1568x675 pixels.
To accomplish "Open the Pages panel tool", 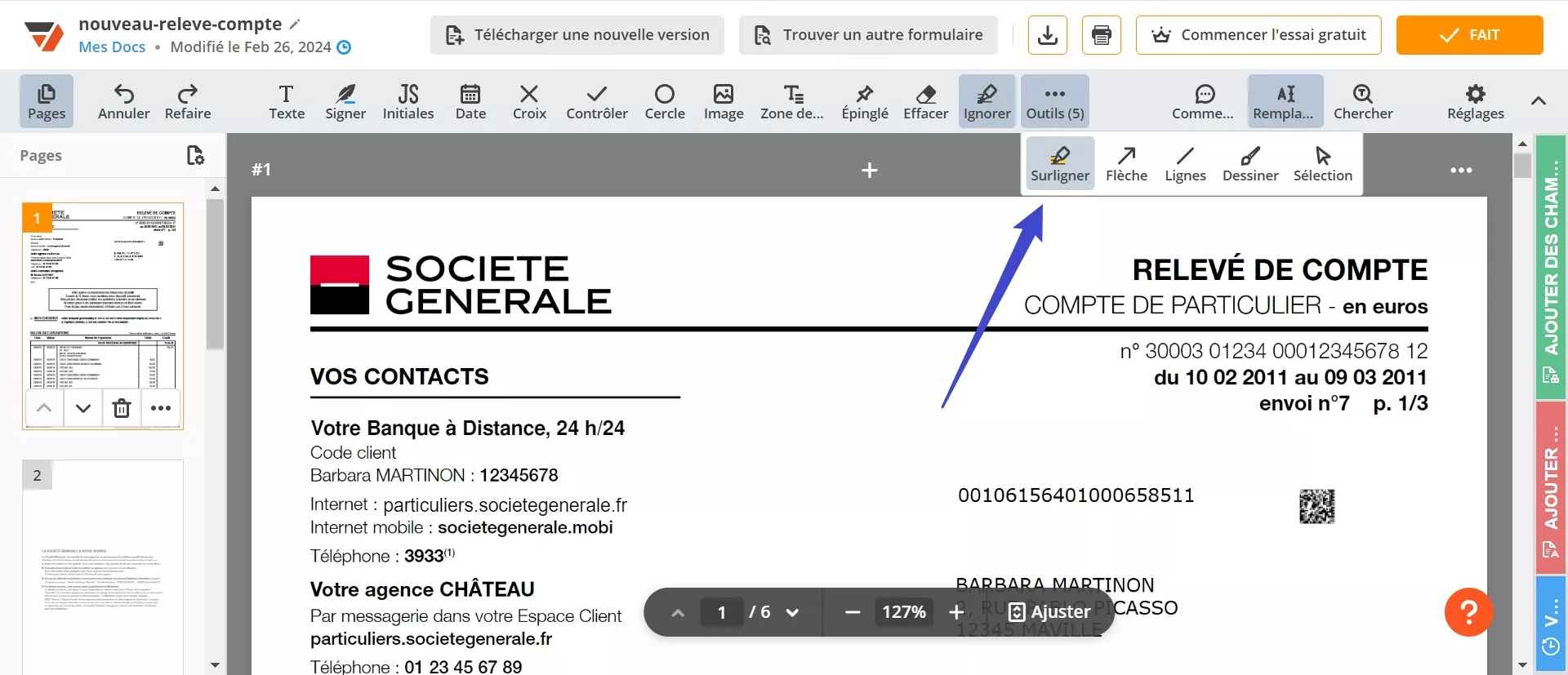I will click(x=47, y=101).
